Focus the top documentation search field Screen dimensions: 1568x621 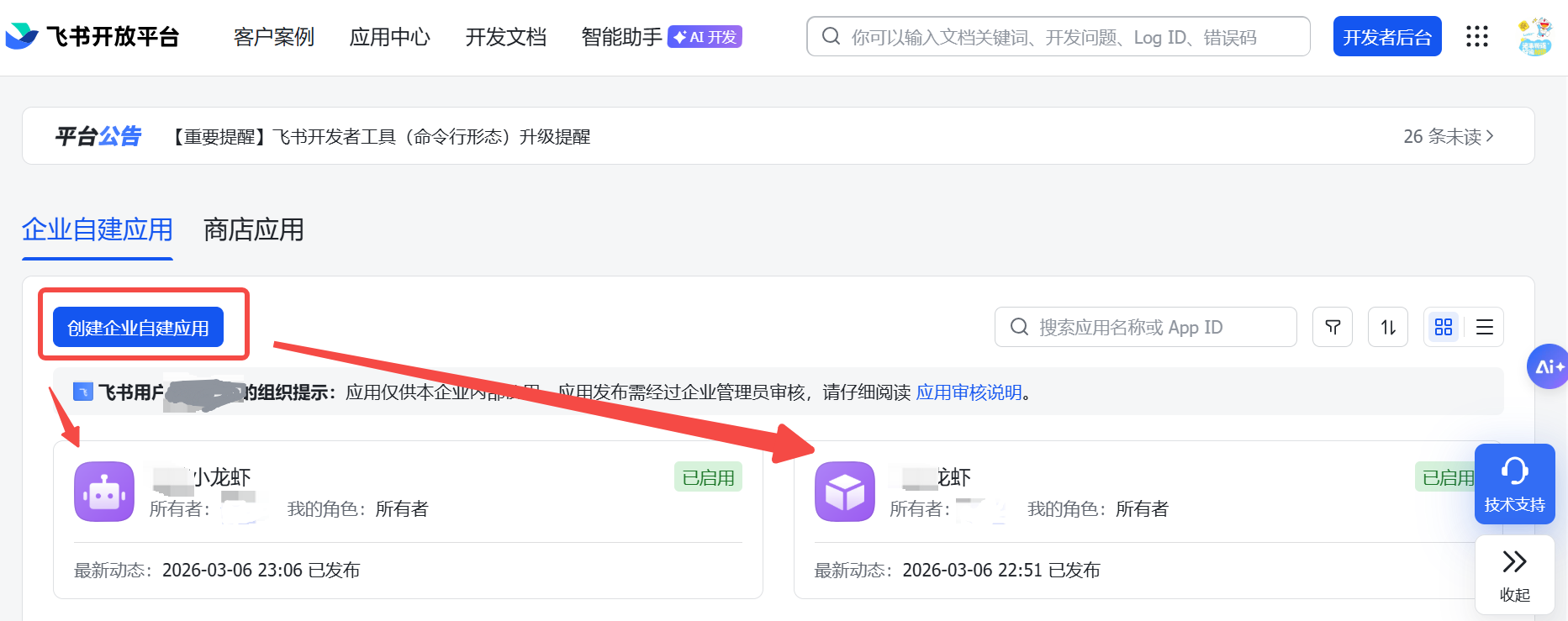(x=1059, y=36)
